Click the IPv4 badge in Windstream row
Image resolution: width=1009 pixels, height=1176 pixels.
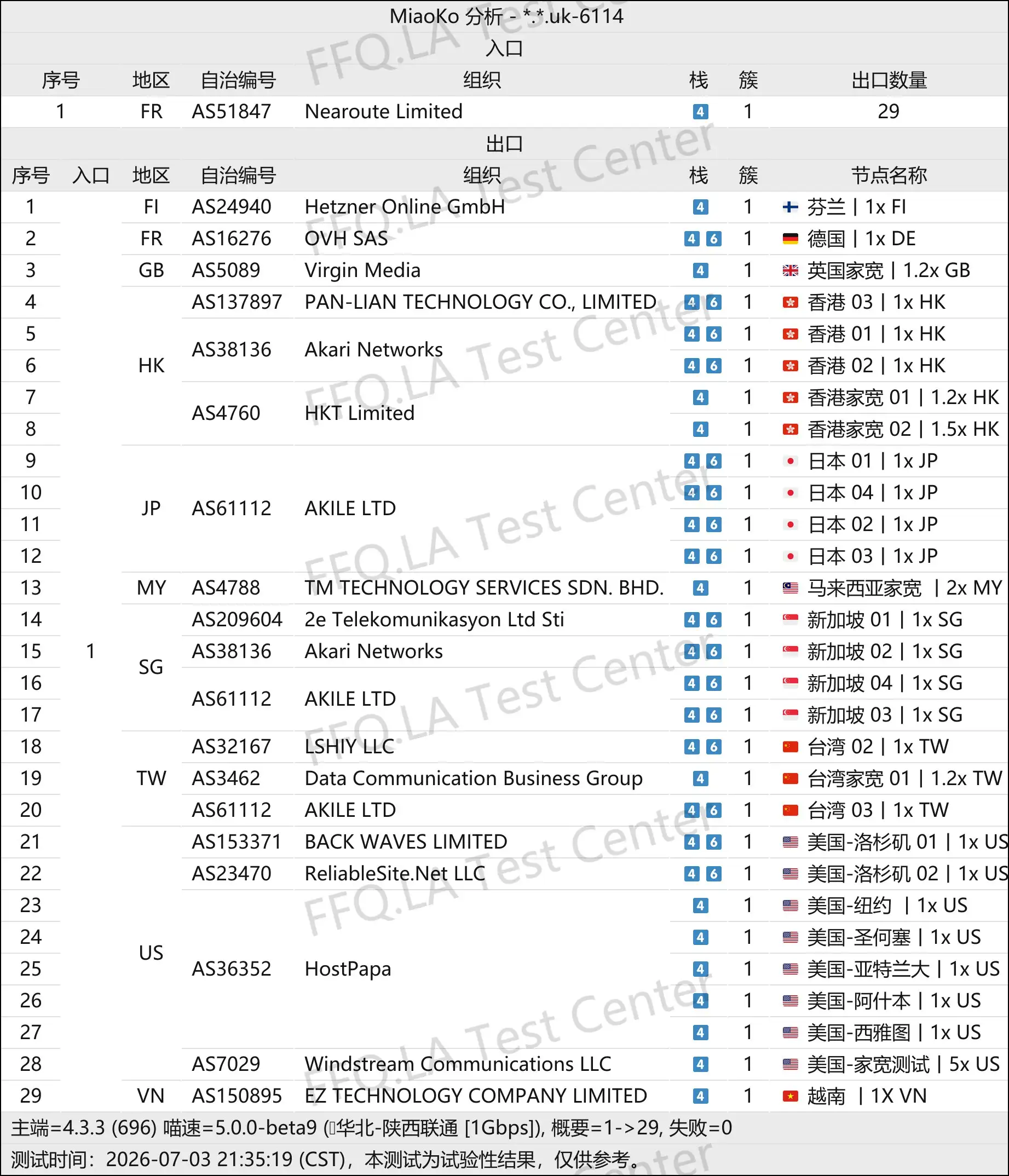coord(700,1064)
